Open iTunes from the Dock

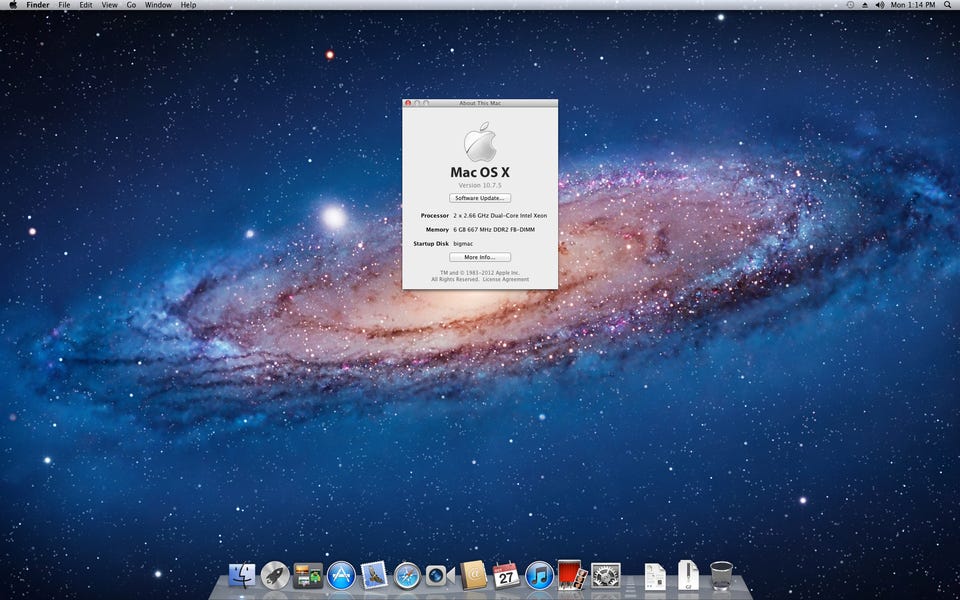point(539,575)
